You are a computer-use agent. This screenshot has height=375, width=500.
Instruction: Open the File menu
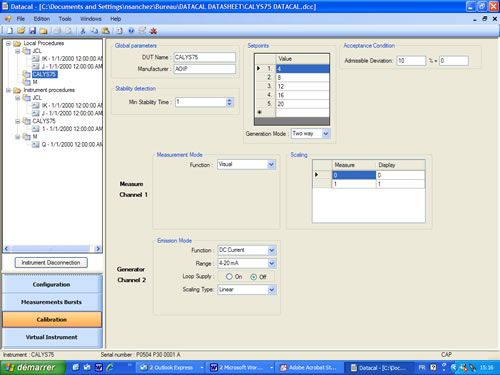coord(21,19)
